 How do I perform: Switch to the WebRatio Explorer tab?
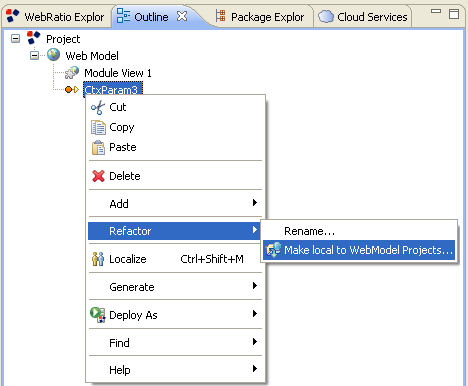pos(57,16)
